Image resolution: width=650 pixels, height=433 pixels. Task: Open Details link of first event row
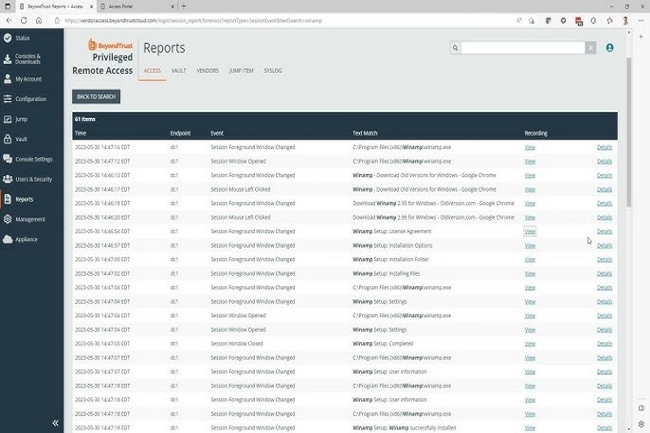(604, 147)
